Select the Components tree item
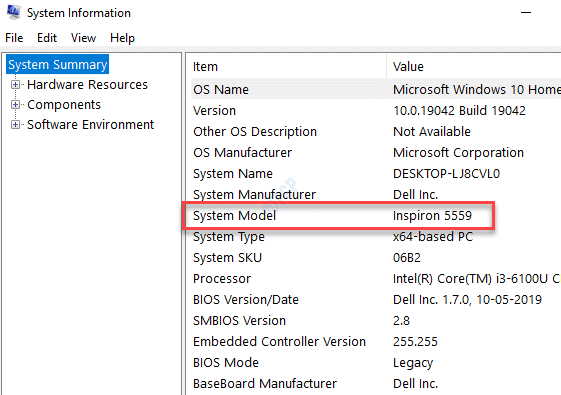The height and width of the screenshot is (395, 561). tap(64, 105)
